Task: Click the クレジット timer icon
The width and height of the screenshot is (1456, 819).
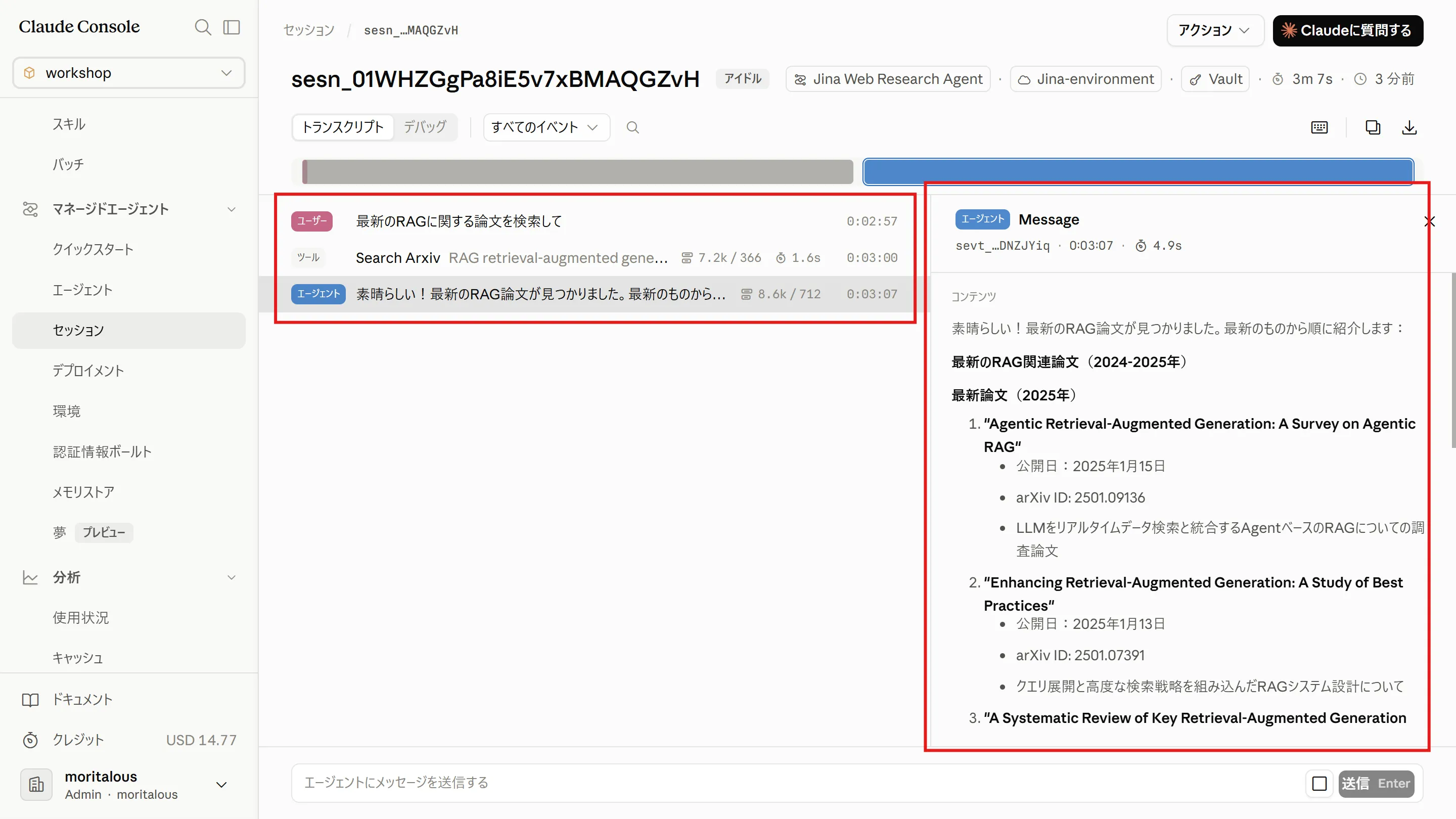Action: 30,740
